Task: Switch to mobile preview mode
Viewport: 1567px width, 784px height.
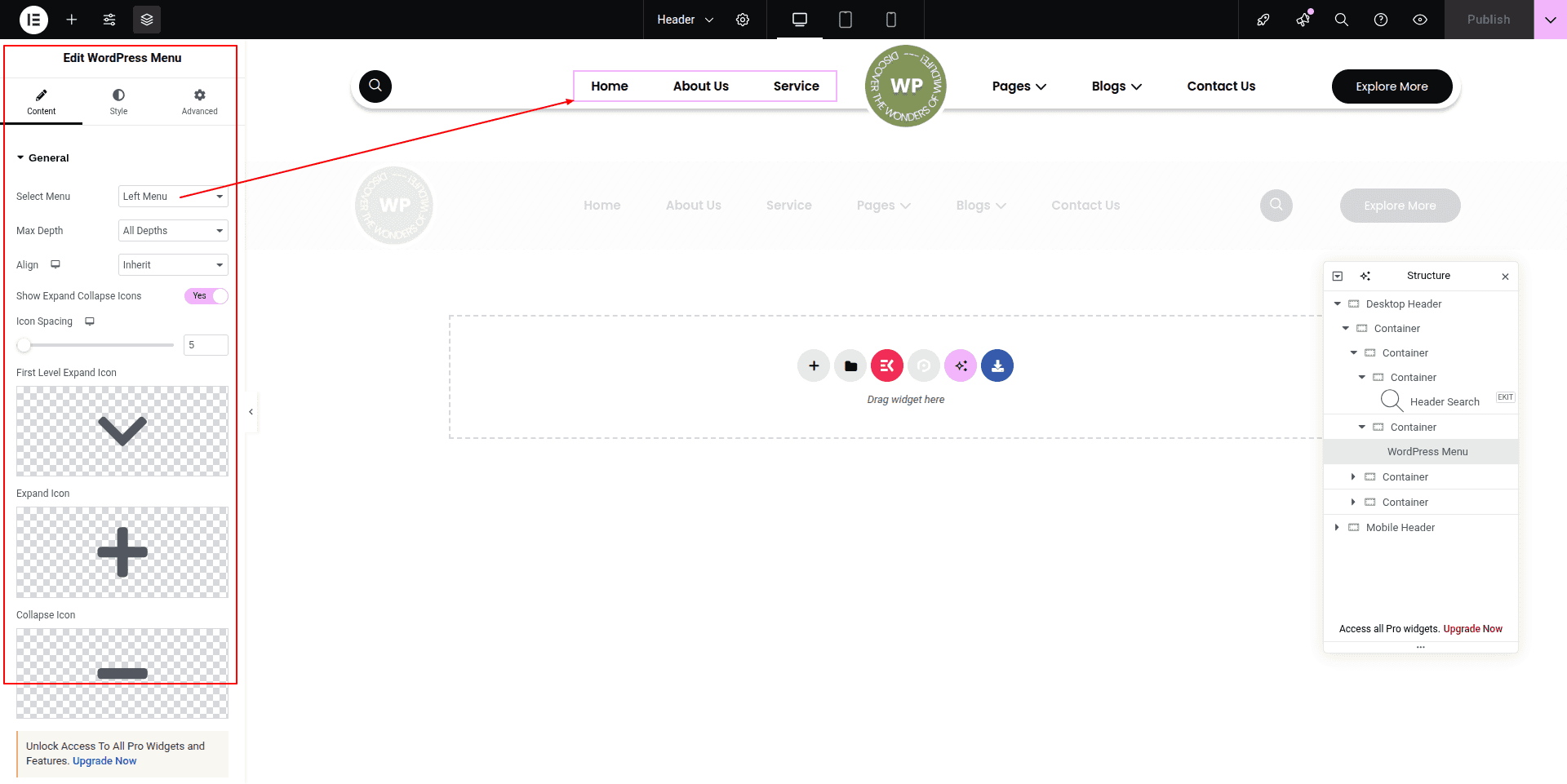Action: point(891,20)
